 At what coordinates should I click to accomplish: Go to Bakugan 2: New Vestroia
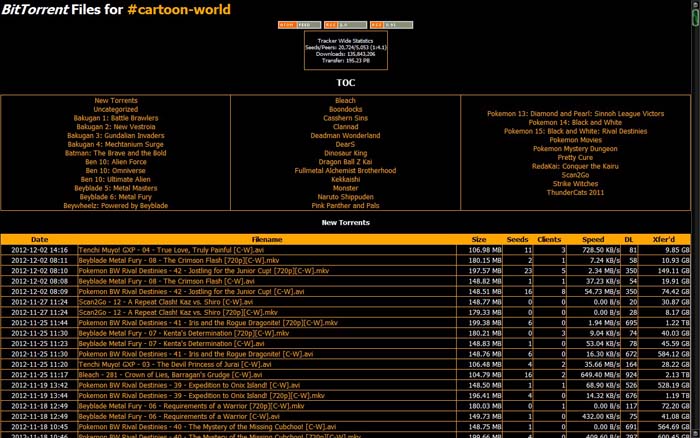point(116,127)
